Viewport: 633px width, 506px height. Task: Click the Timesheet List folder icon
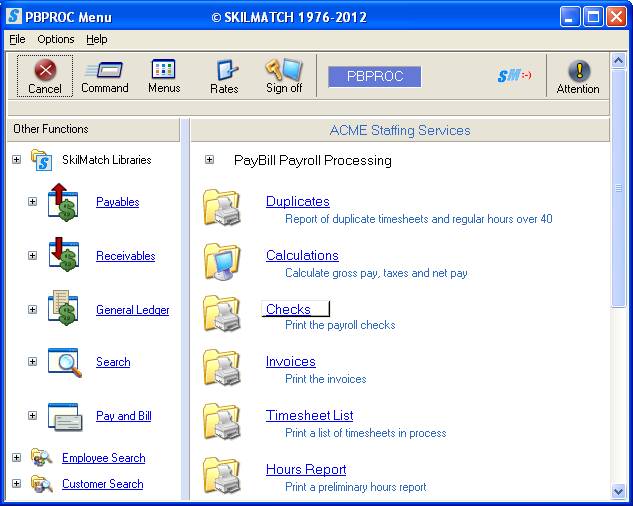[x=222, y=422]
